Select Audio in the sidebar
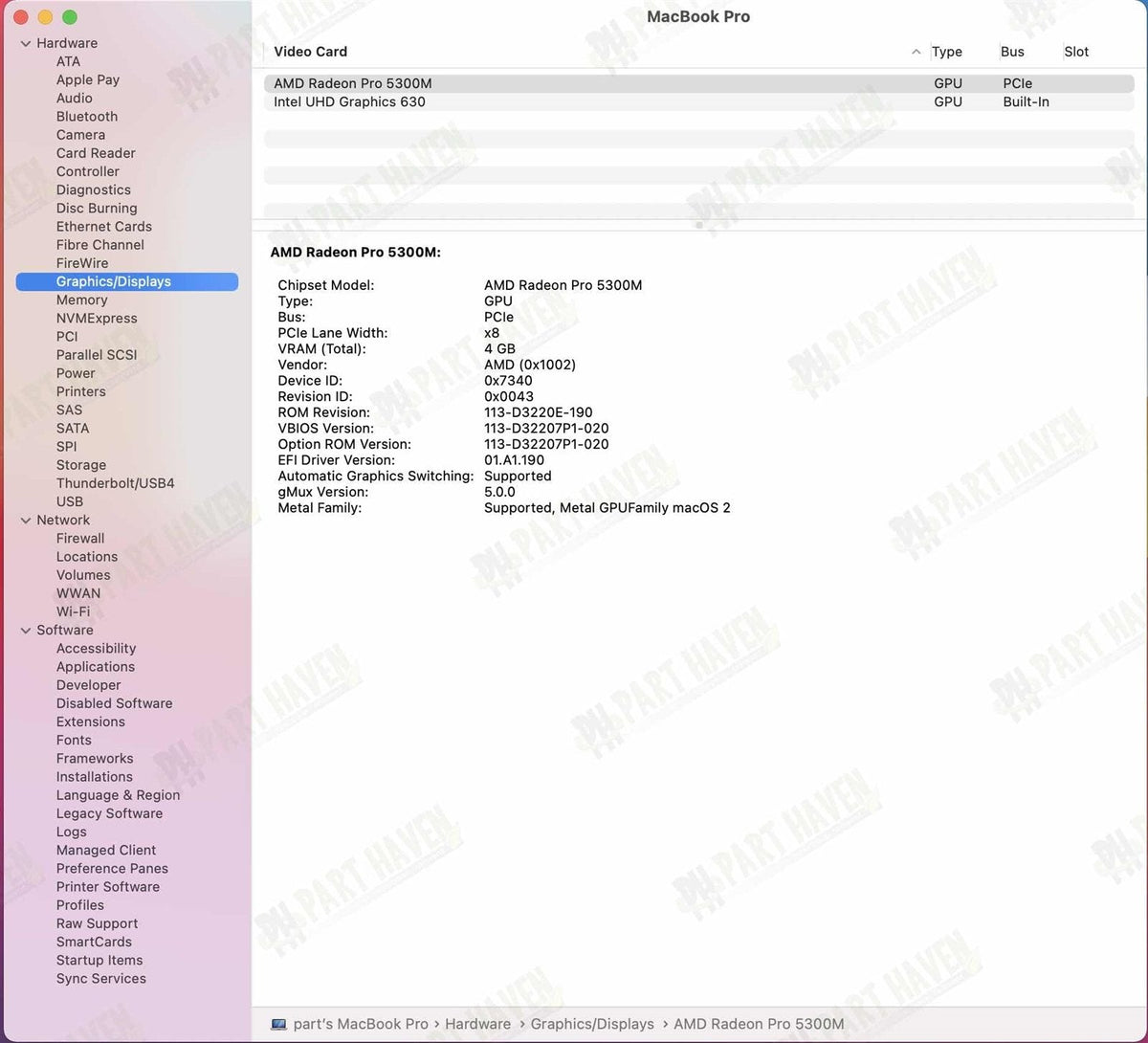 point(75,98)
